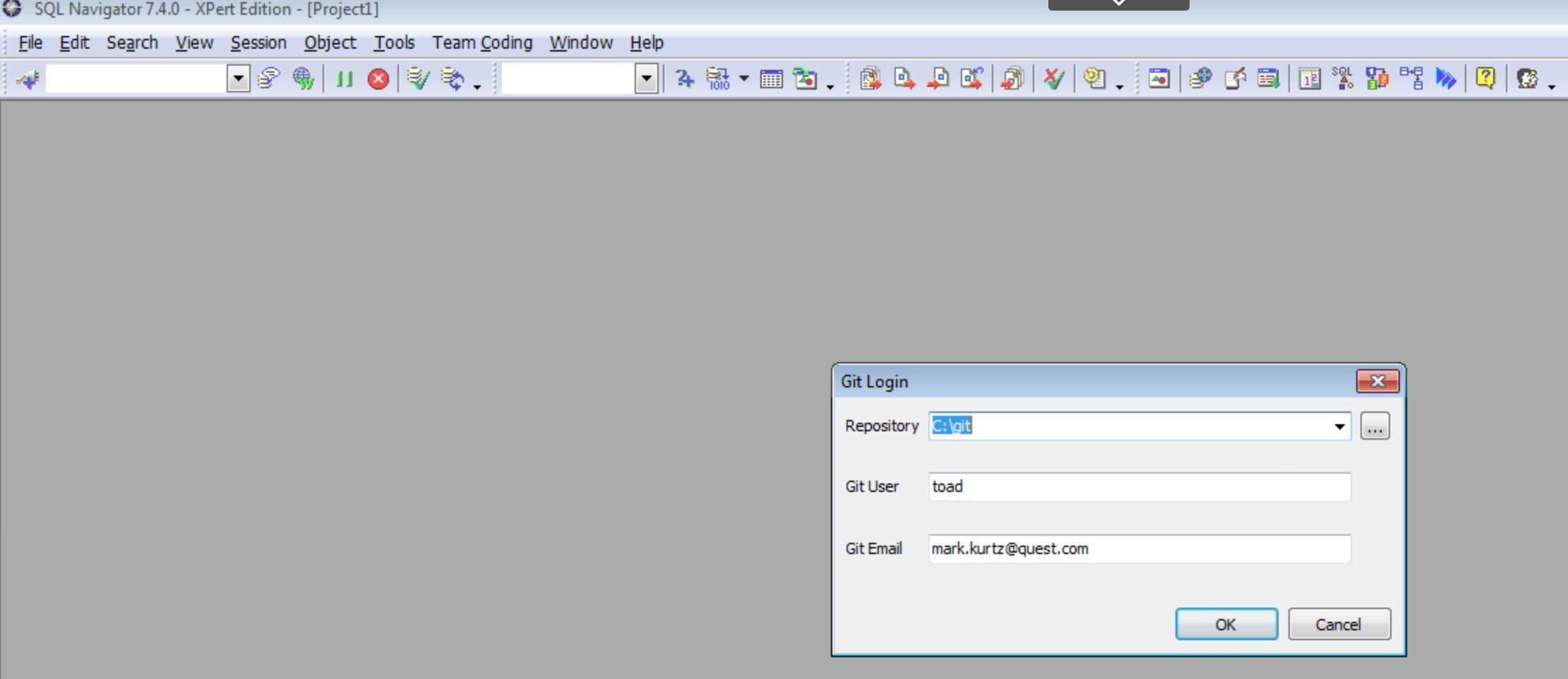Click the first toolbar text box
Image resolution: width=1568 pixels, height=679 pixels.
(x=136, y=78)
